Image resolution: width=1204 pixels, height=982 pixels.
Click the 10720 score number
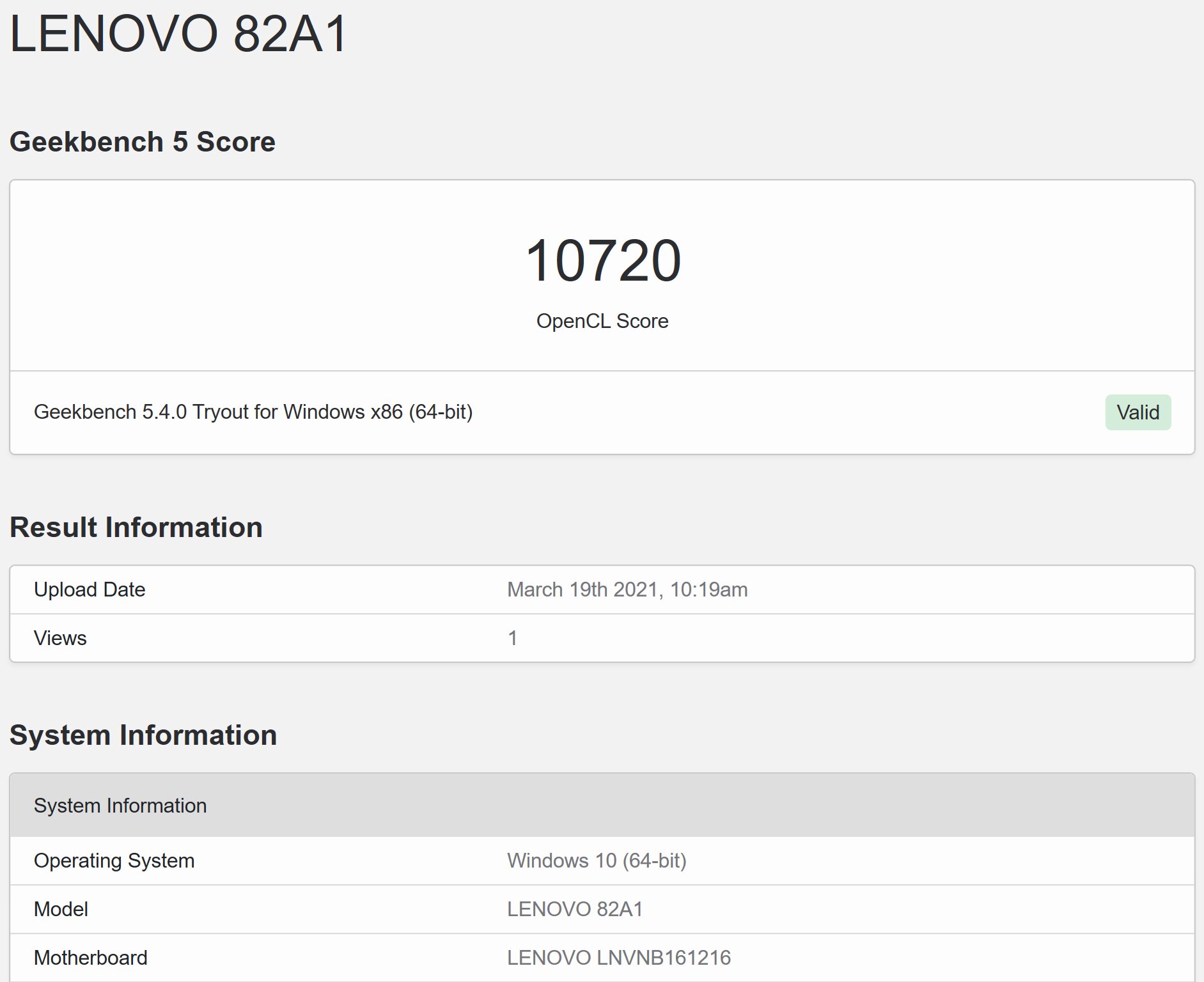click(x=602, y=260)
